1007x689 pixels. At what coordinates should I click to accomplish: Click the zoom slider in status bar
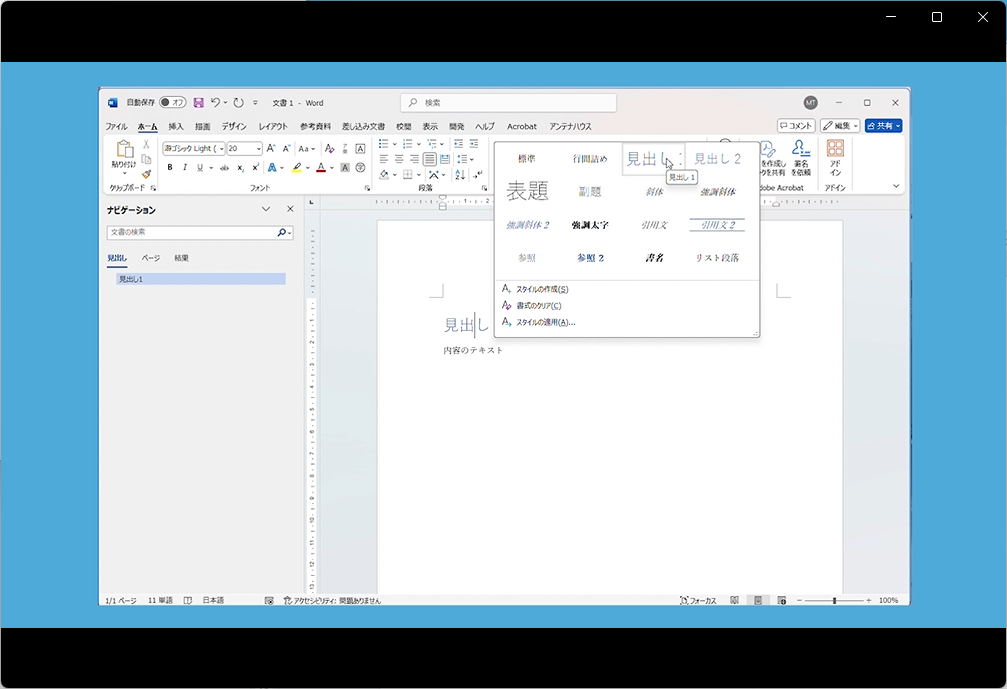[x=834, y=600]
